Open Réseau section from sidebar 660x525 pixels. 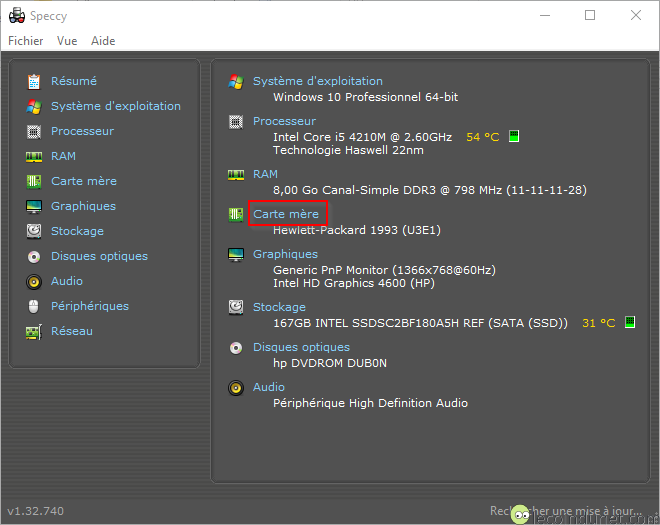click(x=72, y=331)
